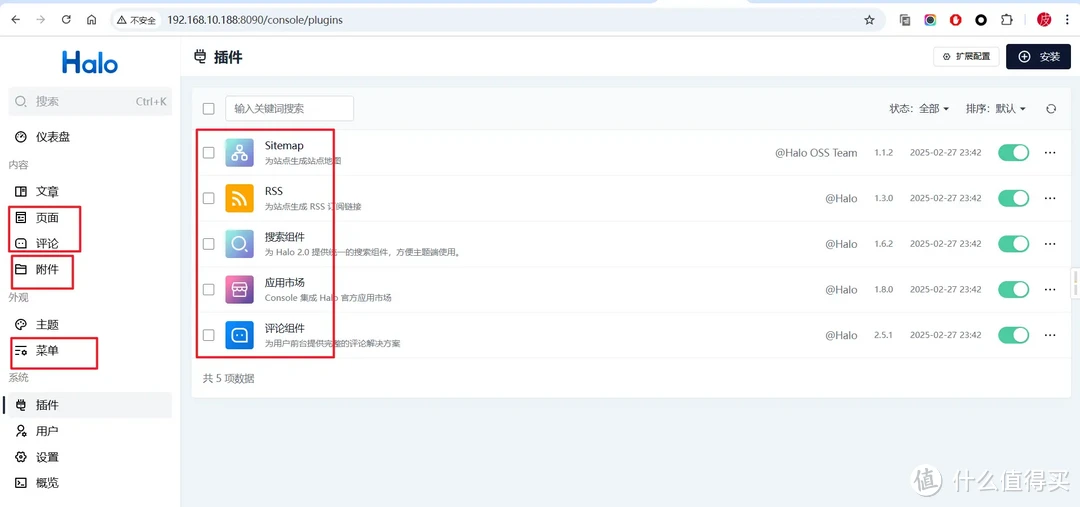The height and width of the screenshot is (507, 1080).
Task: Go to 仪表盘 in the sidebar
Action: click(53, 137)
